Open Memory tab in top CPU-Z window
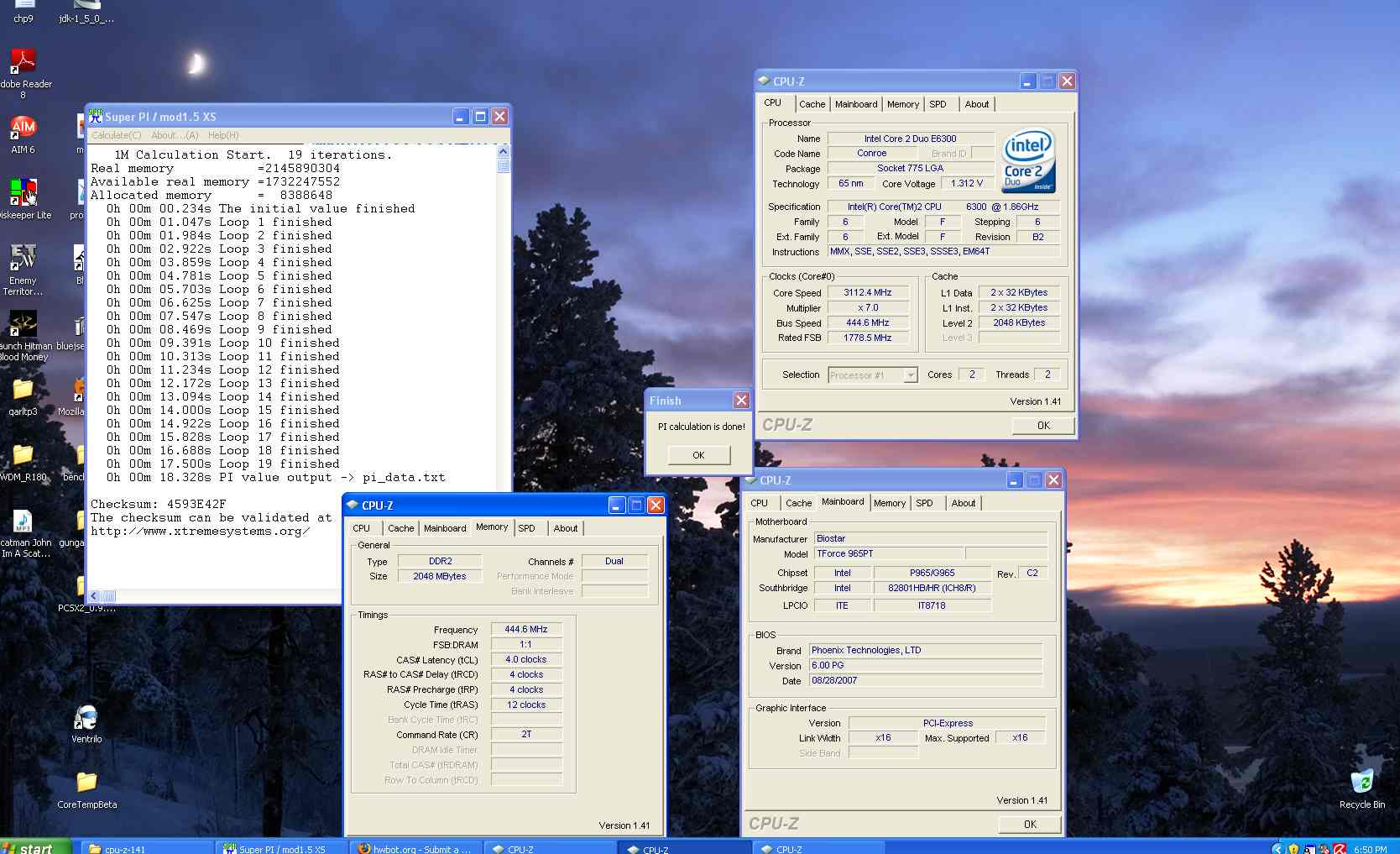The height and width of the screenshot is (854, 1400). tap(903, 104)
